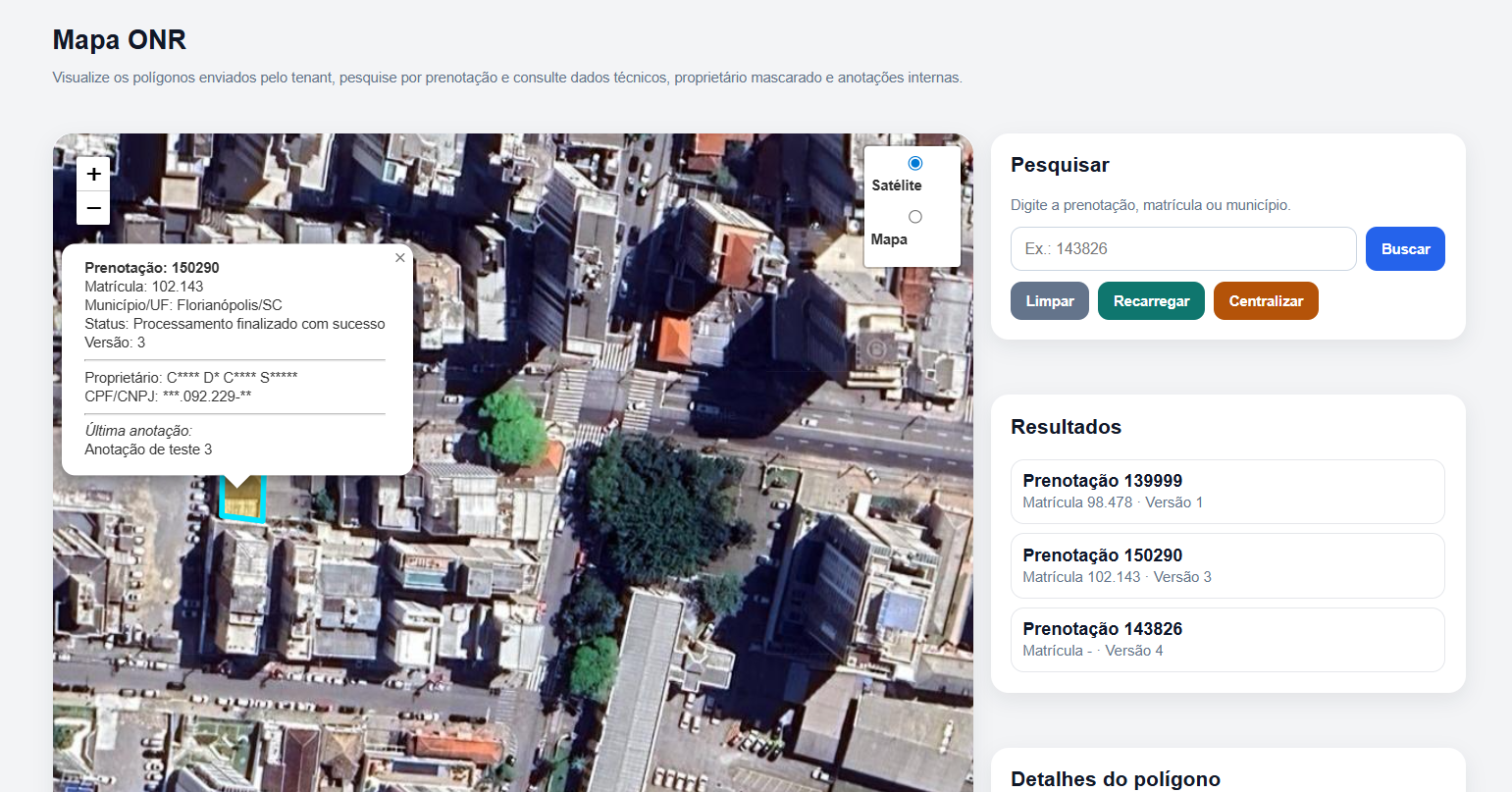Click the Mapa ONR page title

[x=120, y=40]
